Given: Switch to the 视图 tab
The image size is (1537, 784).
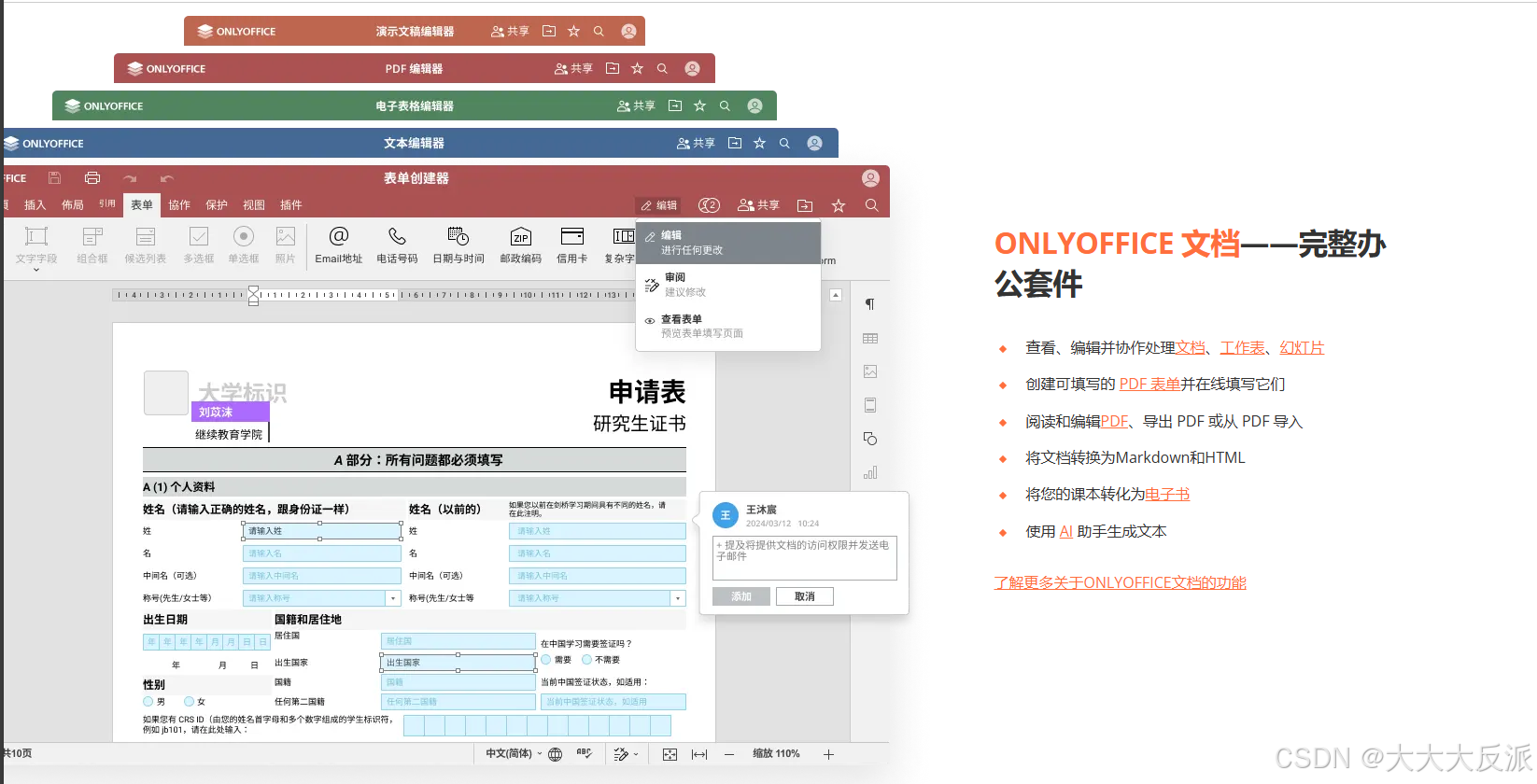Looking at the screenshot, I should coord(254,205).
